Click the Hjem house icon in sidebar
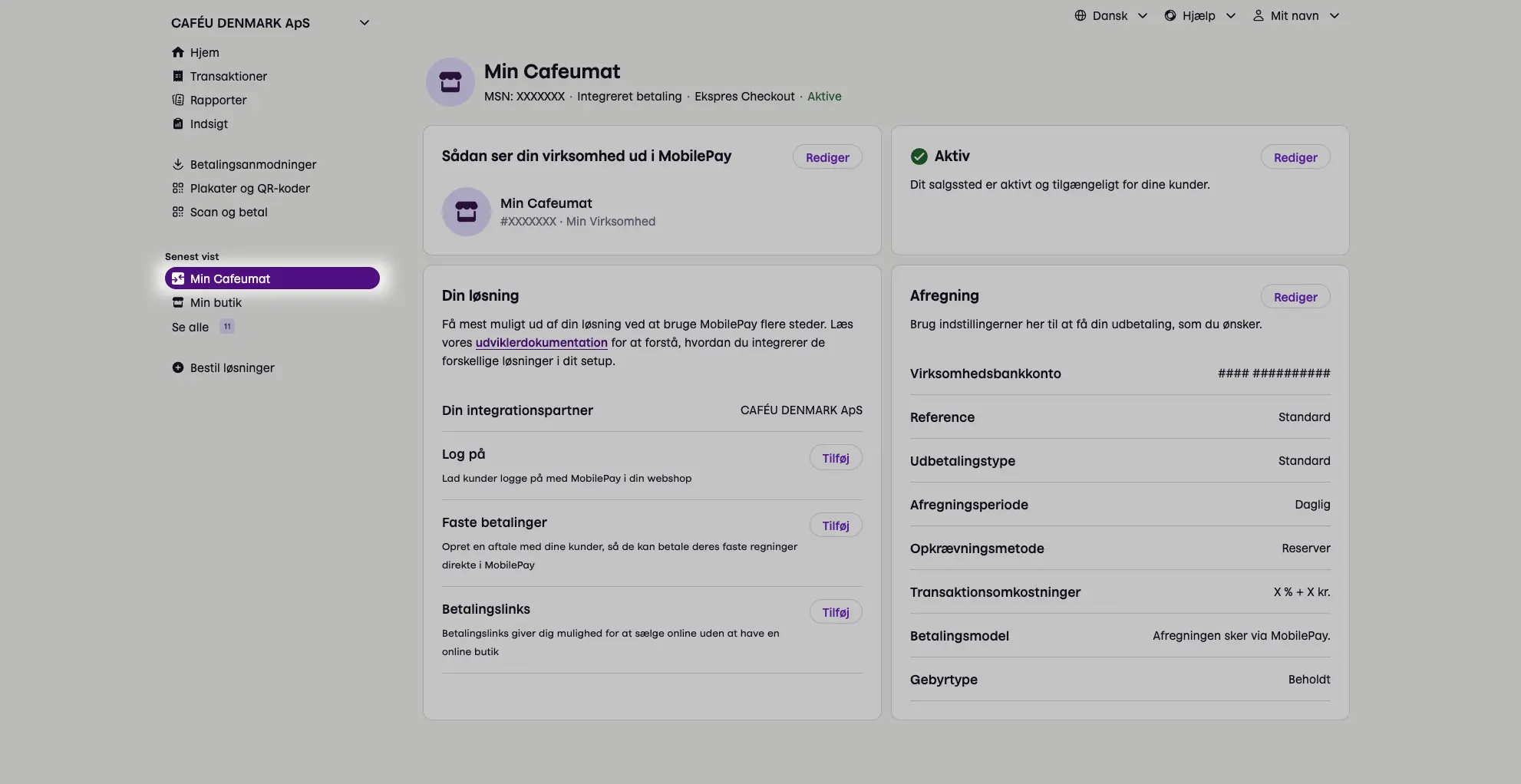 [178, 52]
